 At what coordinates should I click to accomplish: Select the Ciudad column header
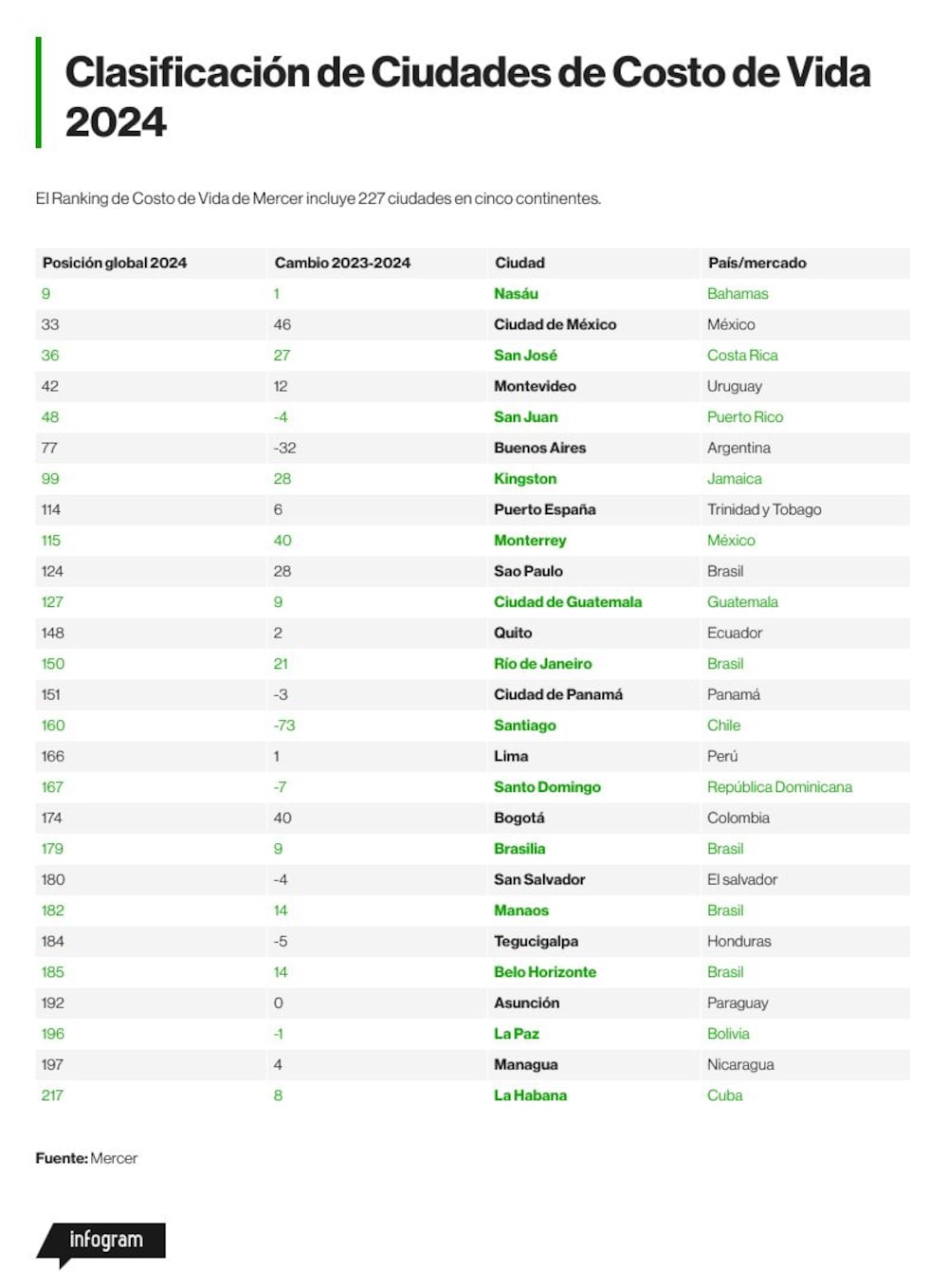pyautogui.click(x=520, y=263)
